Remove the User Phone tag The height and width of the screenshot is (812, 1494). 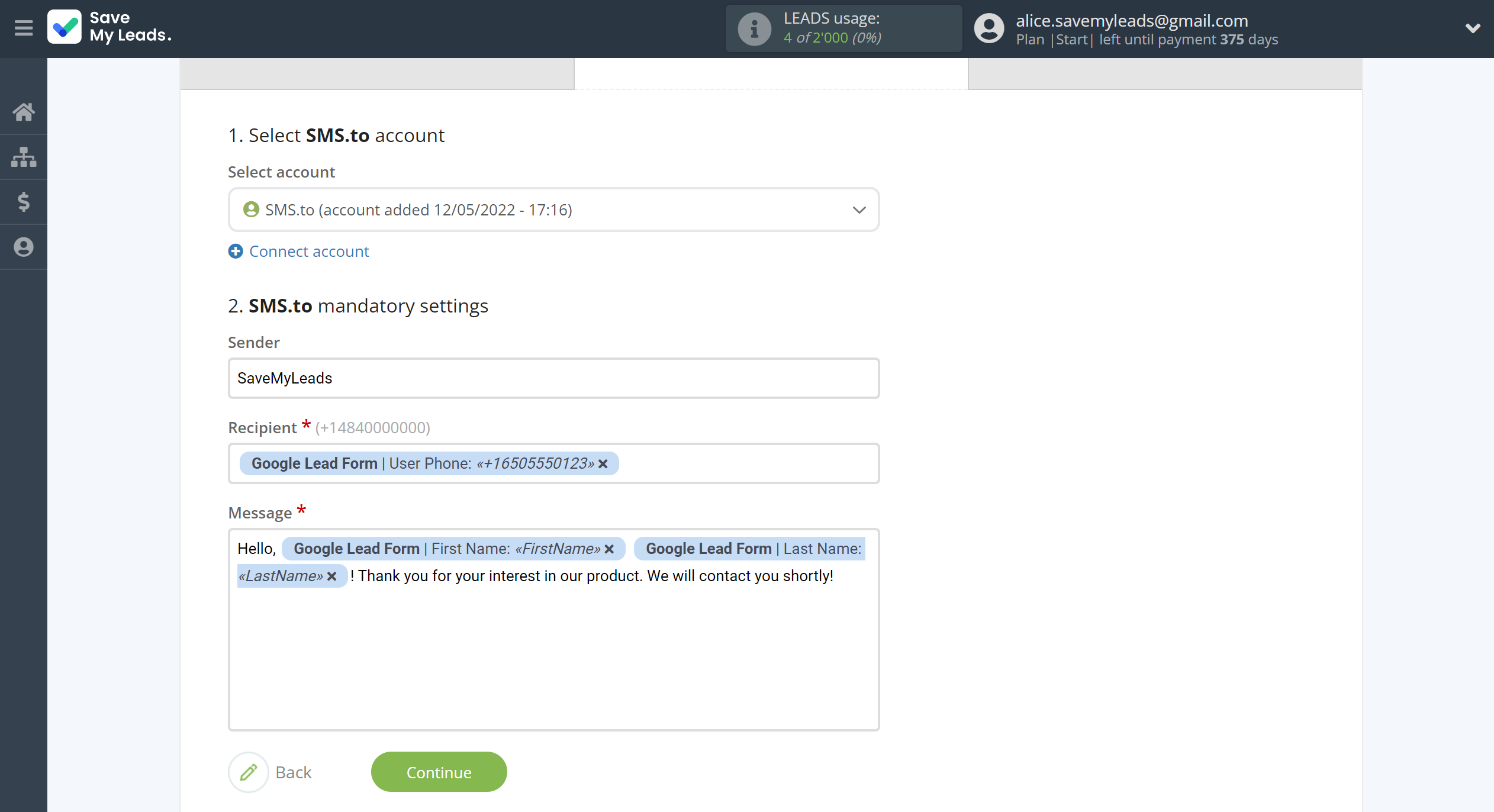coord(603,463)
